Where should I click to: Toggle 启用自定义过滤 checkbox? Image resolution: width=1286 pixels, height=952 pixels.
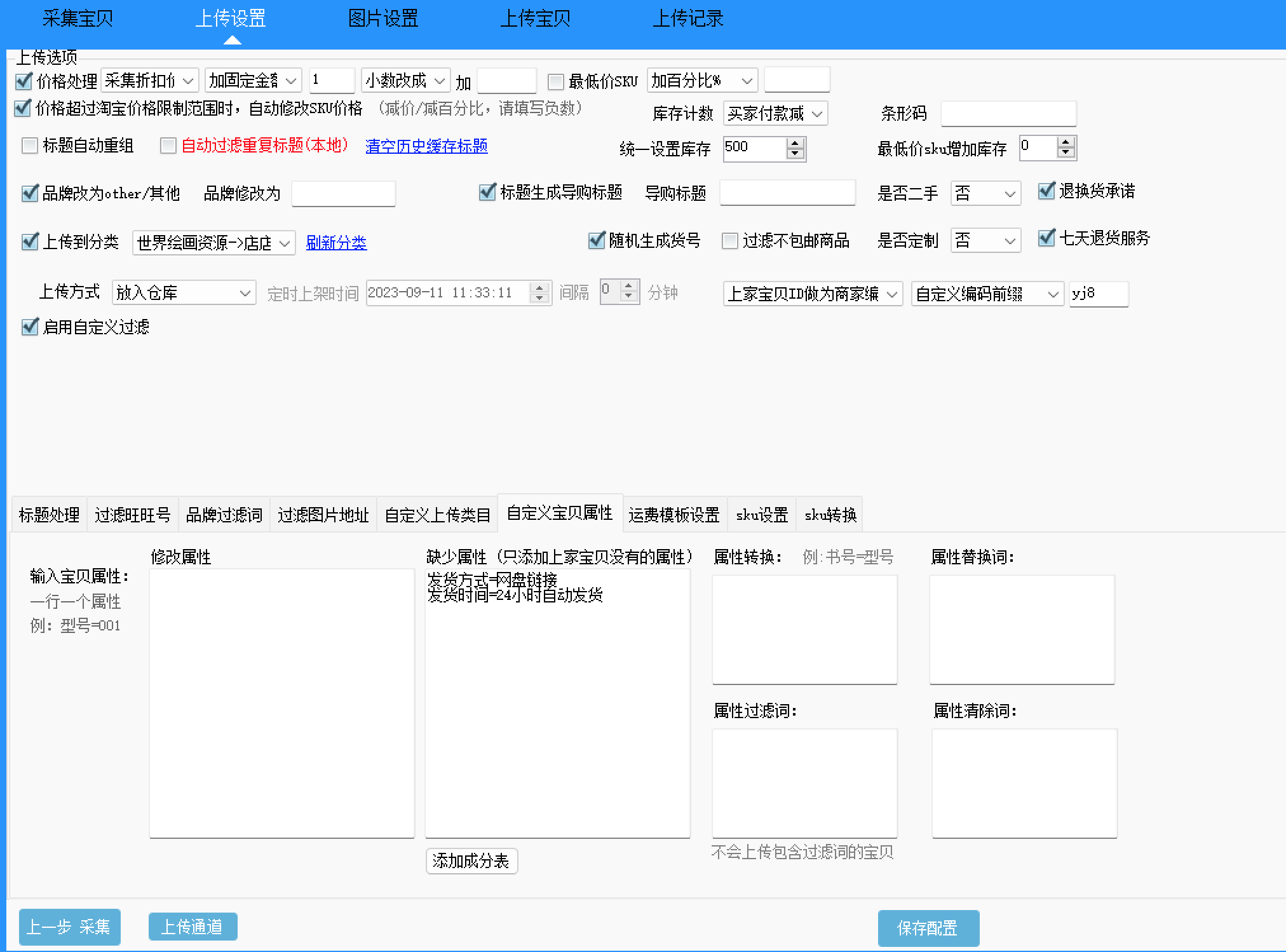[x=30, y=327]
